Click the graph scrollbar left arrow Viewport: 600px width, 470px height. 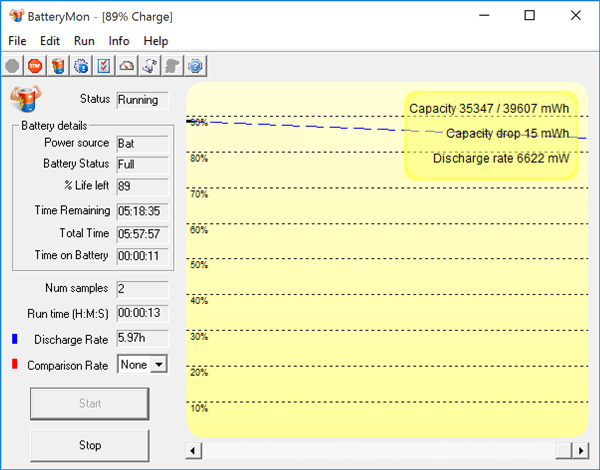coord(193,451)
